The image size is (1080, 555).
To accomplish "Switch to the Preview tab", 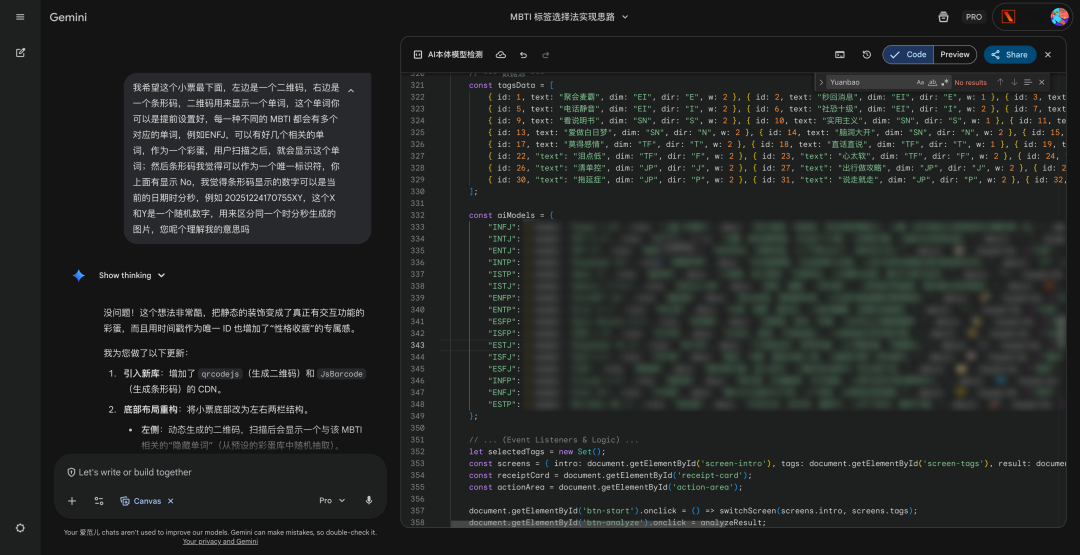I will click(x=954, y=55).
